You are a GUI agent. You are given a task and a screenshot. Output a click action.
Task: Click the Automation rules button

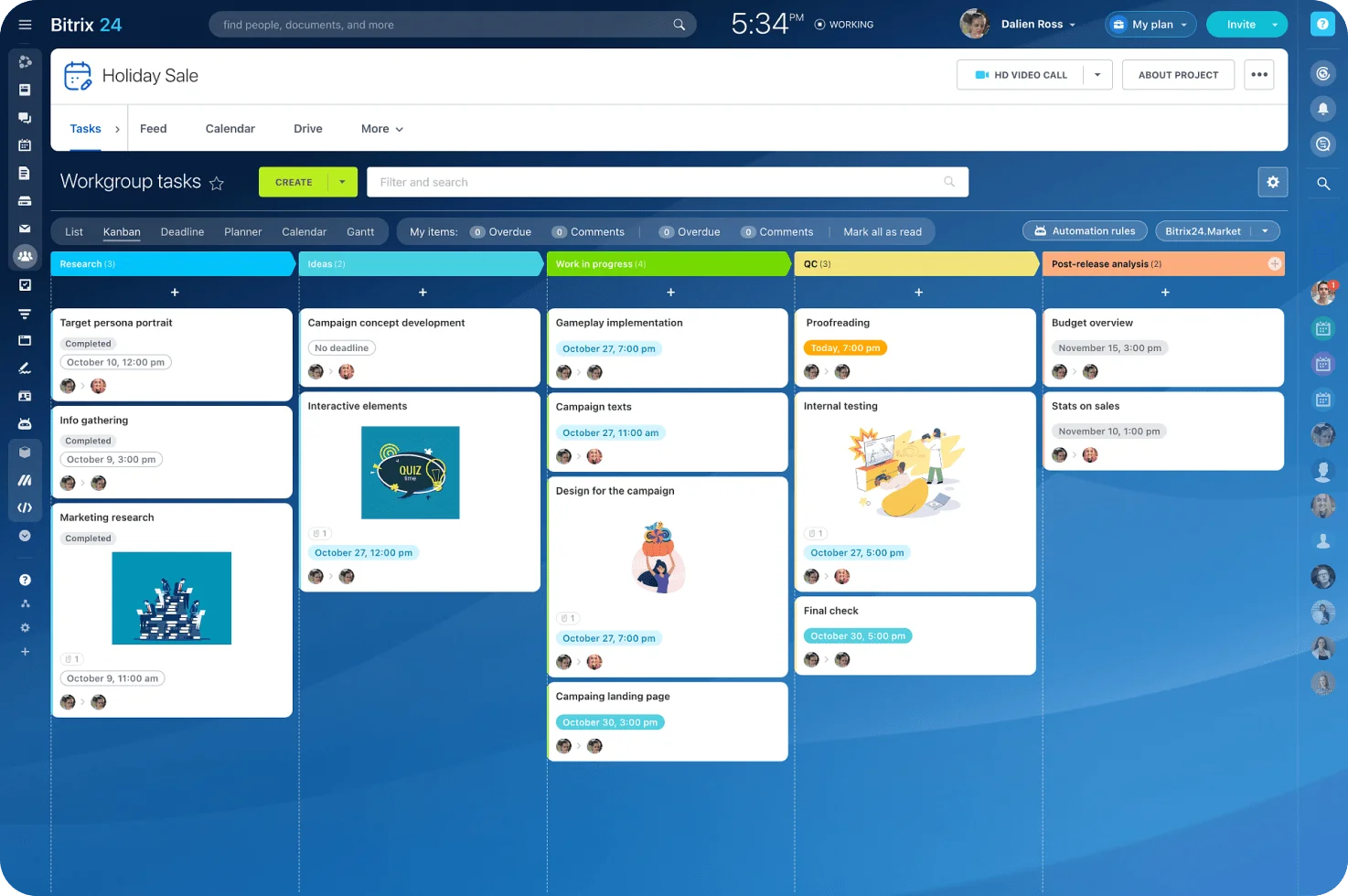point(1085,231)
